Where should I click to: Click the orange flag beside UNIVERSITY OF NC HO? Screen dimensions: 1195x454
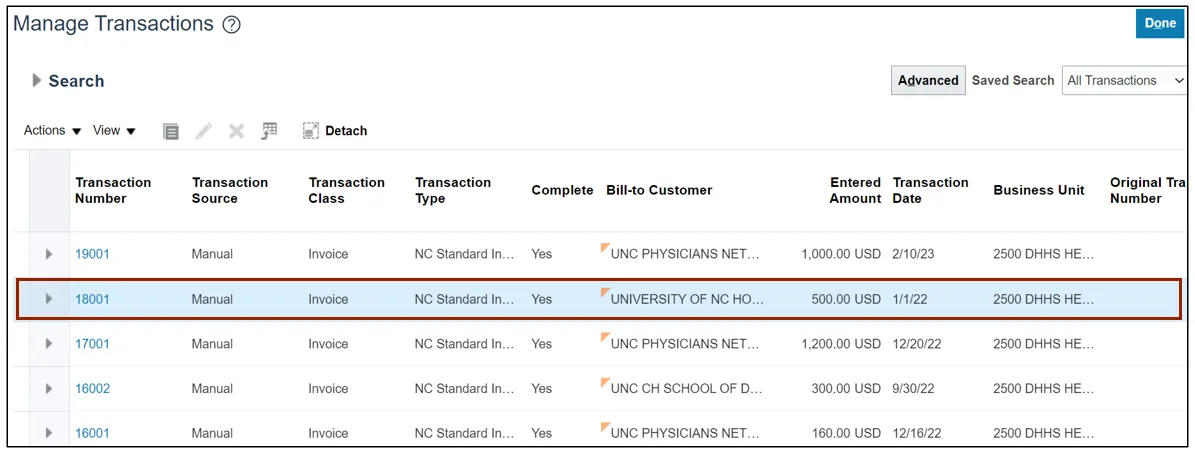click(x=605, y=293)
